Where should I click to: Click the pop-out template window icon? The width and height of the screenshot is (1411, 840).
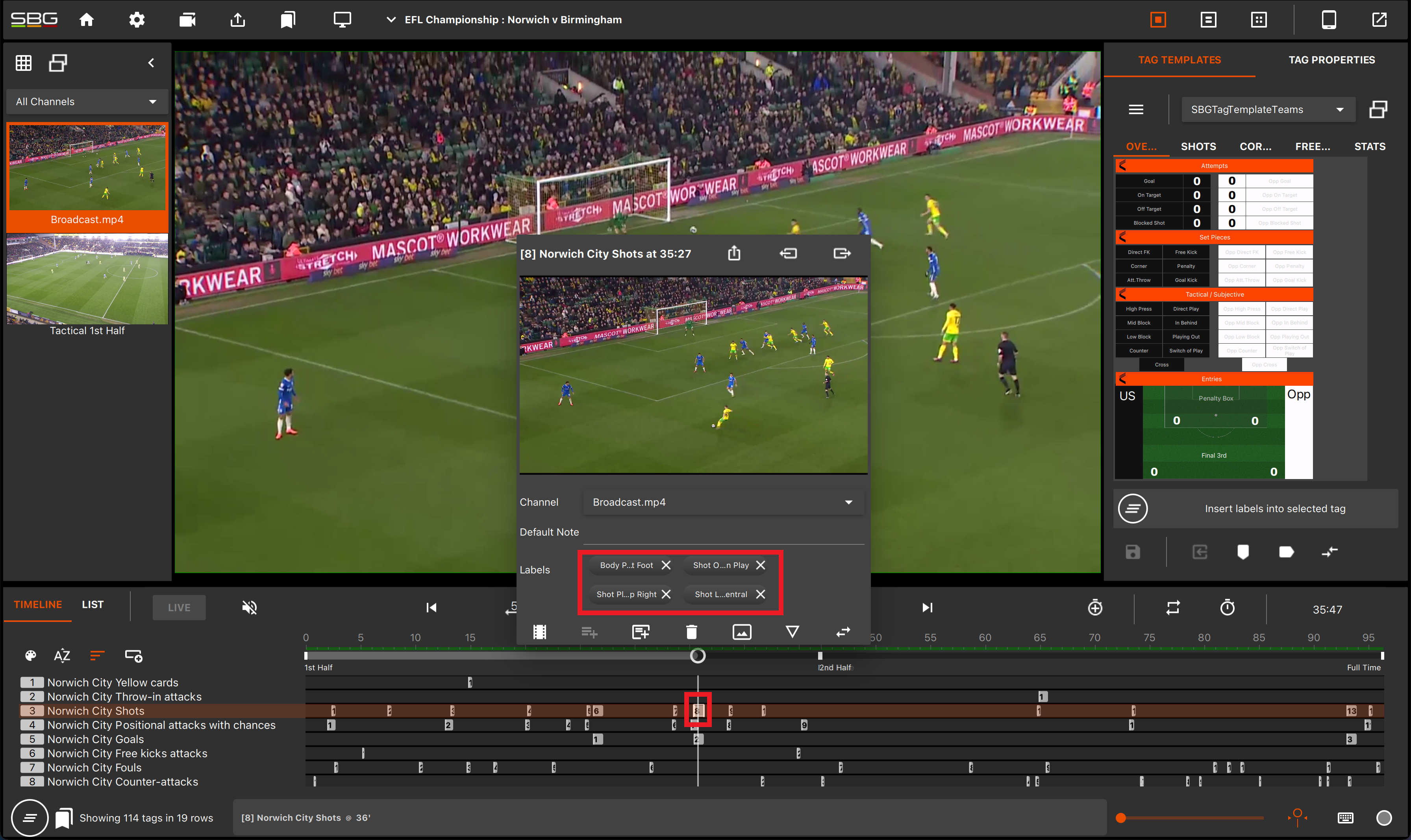(1378, 110)
